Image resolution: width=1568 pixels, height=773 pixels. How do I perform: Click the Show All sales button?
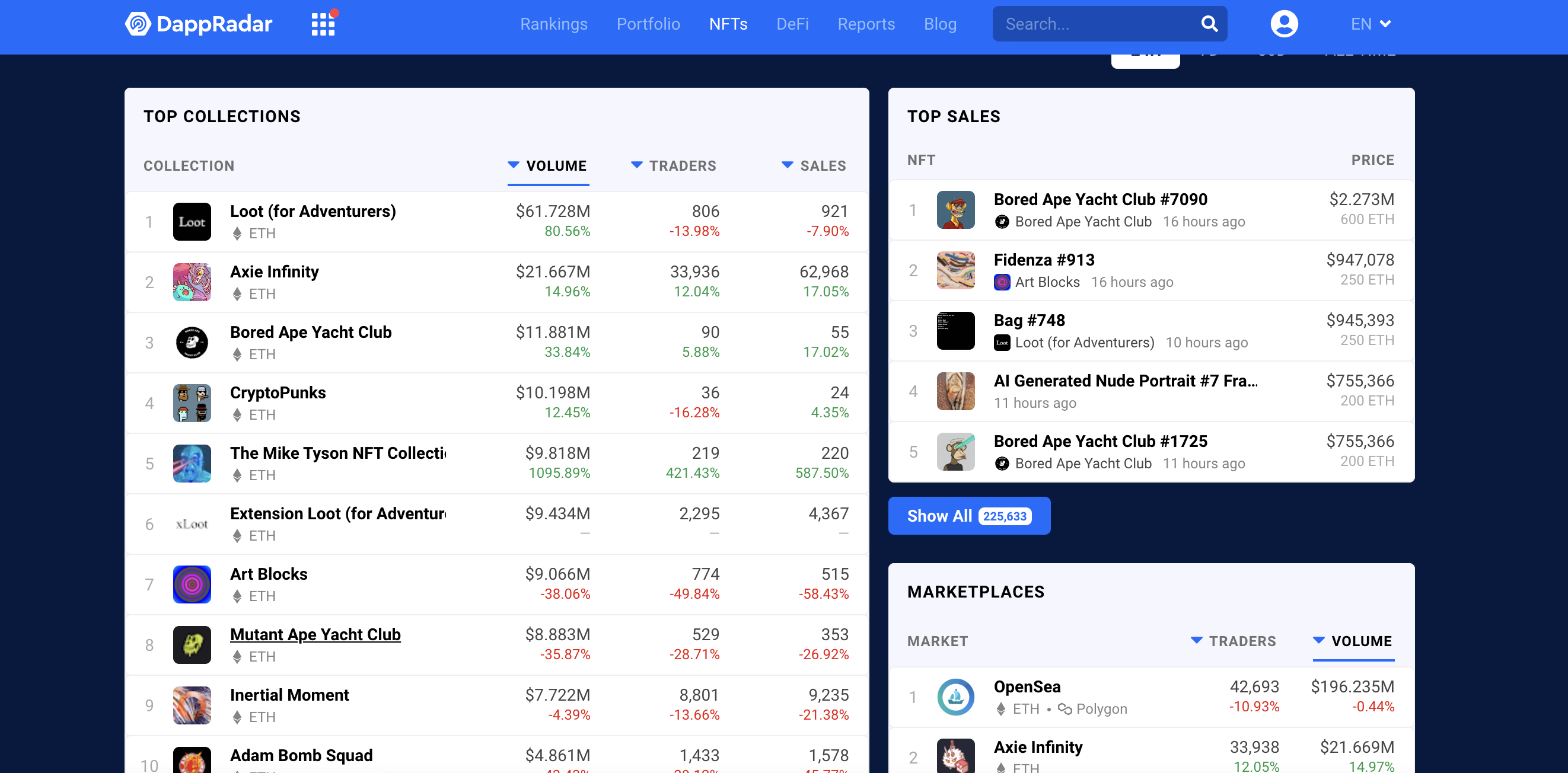(969, 516)
